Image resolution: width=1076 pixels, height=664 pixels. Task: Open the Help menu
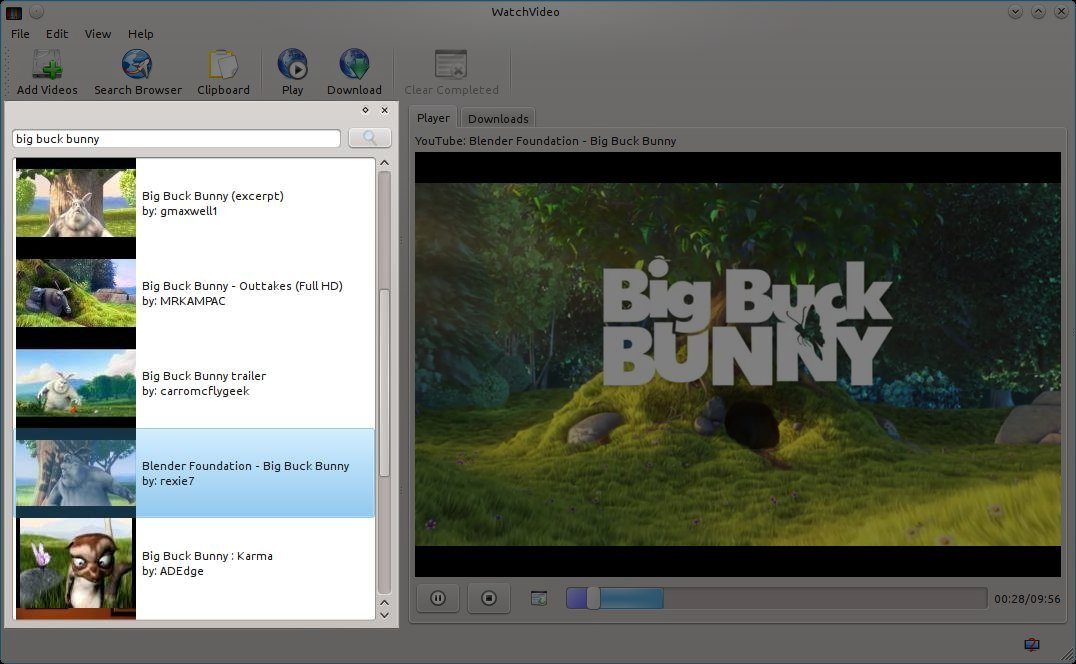[x=141, y=33]
